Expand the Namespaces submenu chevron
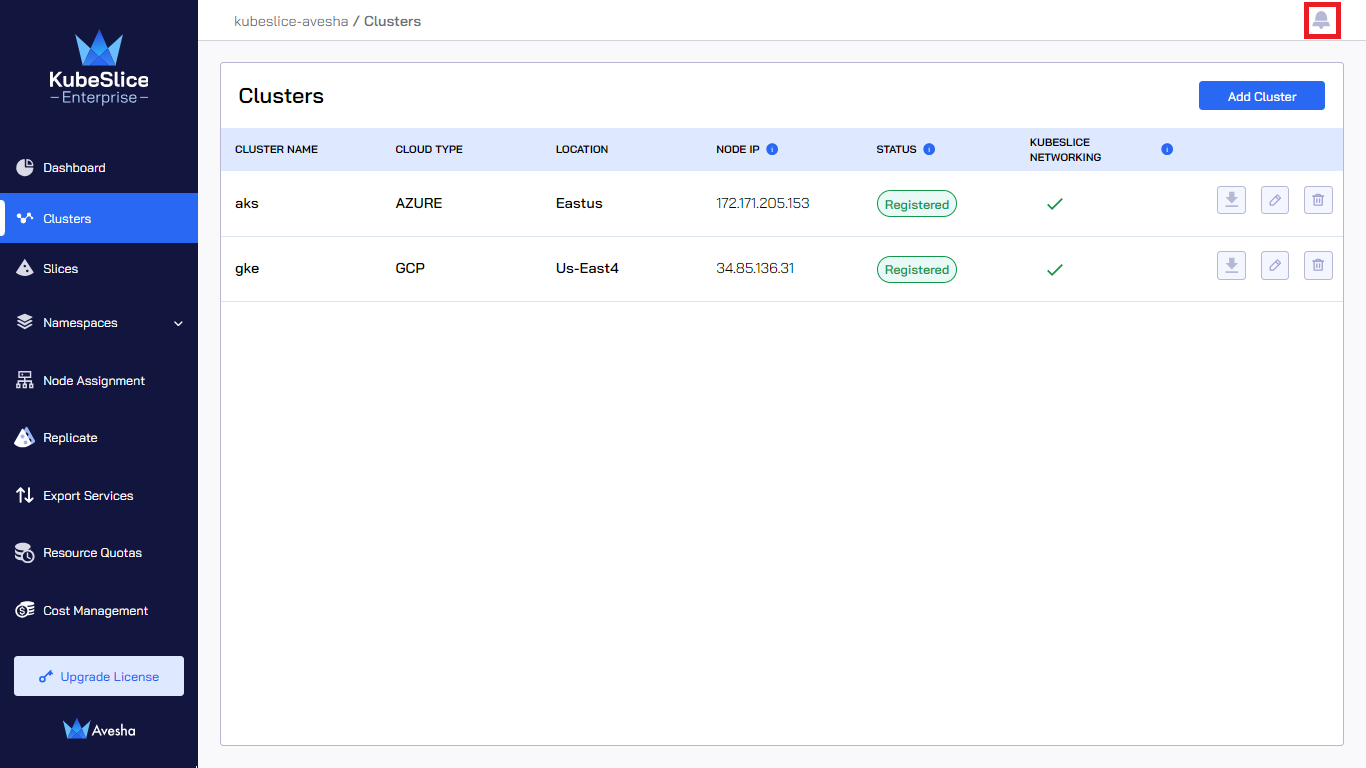This screenshot has height=768, width=1366. tap(178, 323)
